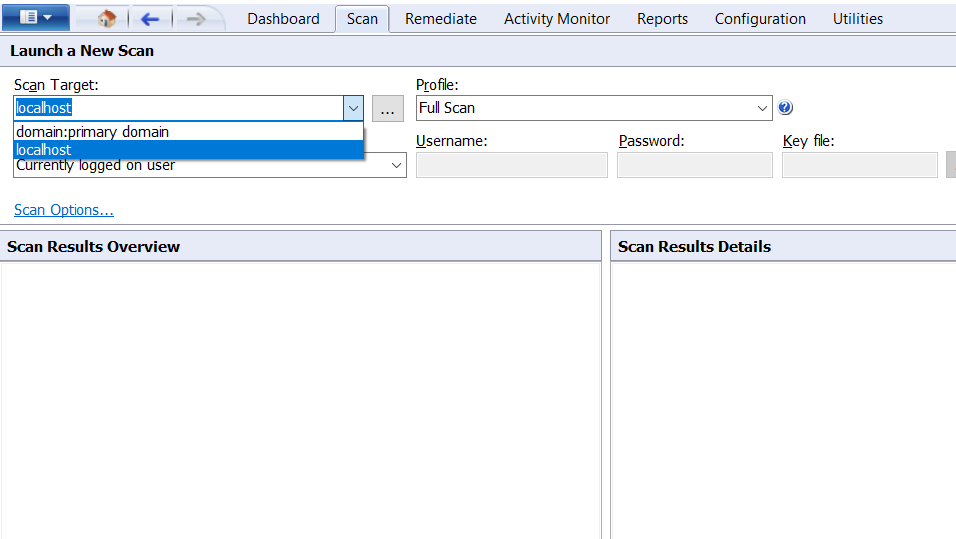Collapse the Scan Target dropdown arrow
956x539 pixels.
353,109
